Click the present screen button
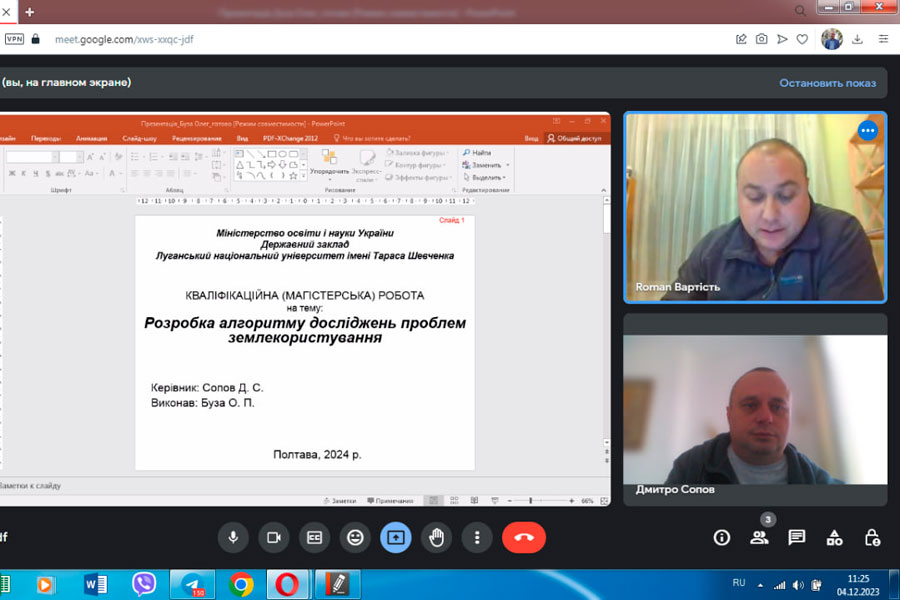Viewport: 900px width, 600px height. click(x=396, y=537)
